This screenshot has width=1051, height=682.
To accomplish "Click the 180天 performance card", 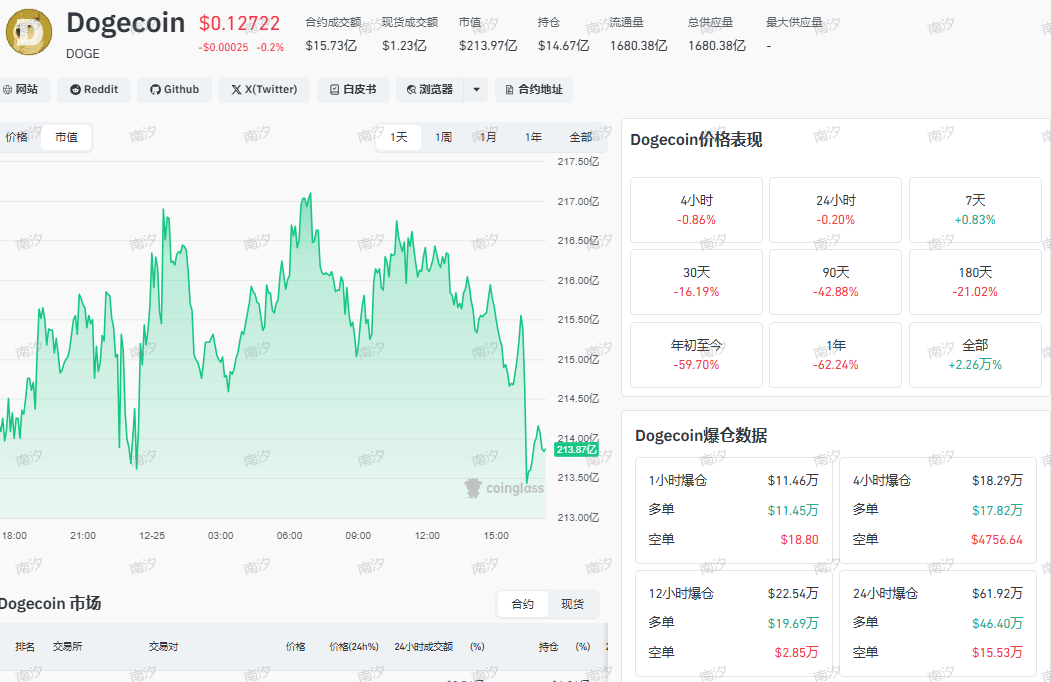I will coord(975,282).
